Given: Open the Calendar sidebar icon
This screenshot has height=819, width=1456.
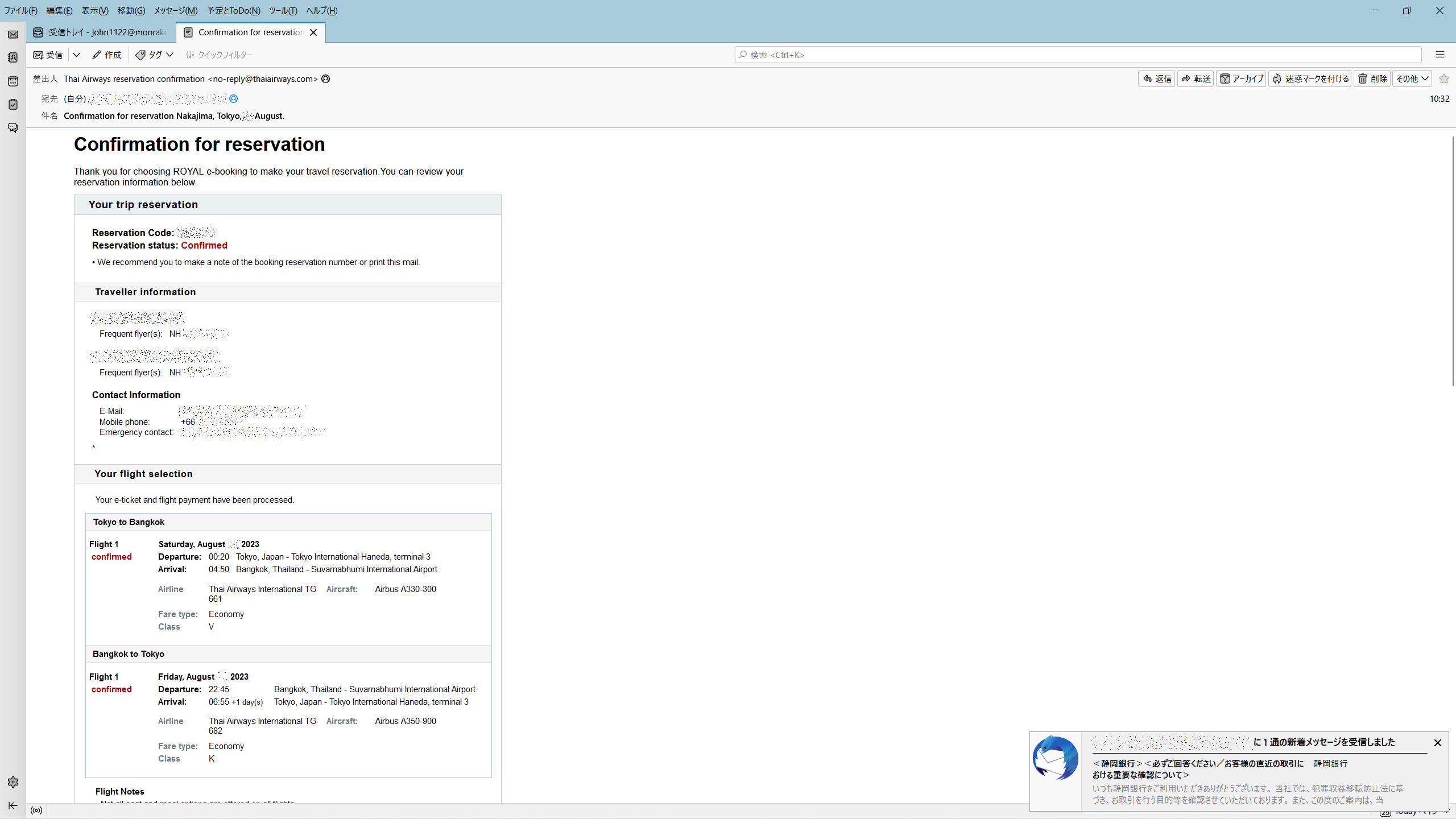Looking at the screenshot, I should (x=13, y=81).
